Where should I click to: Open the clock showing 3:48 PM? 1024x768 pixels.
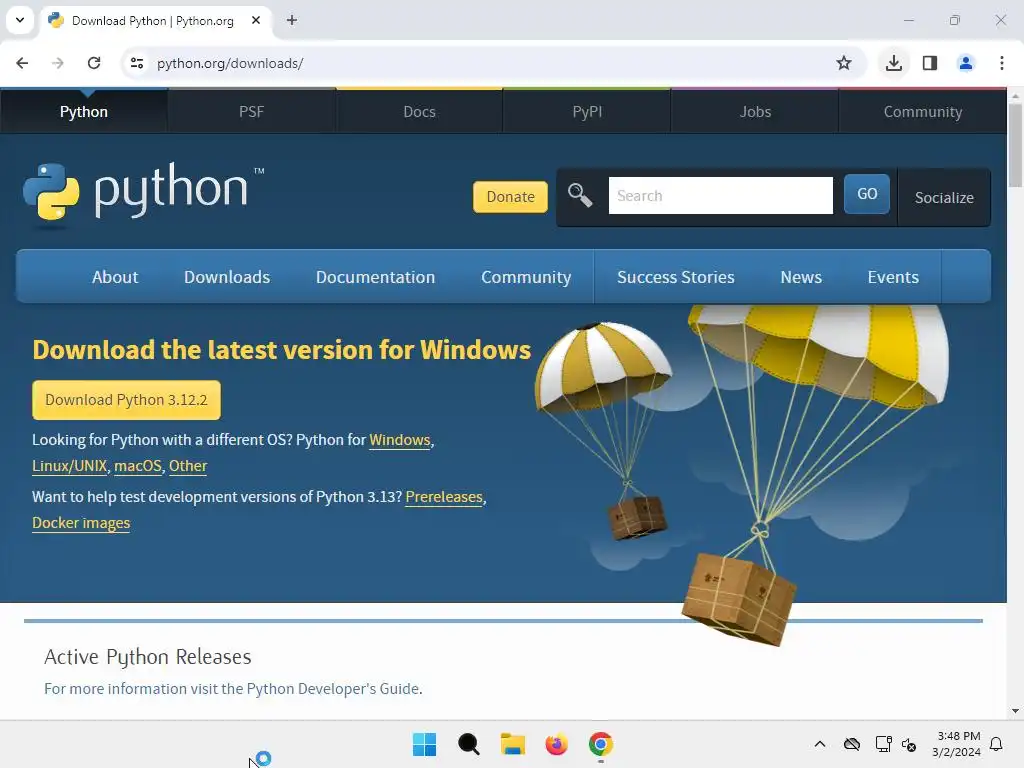click(x=957, y=744)
